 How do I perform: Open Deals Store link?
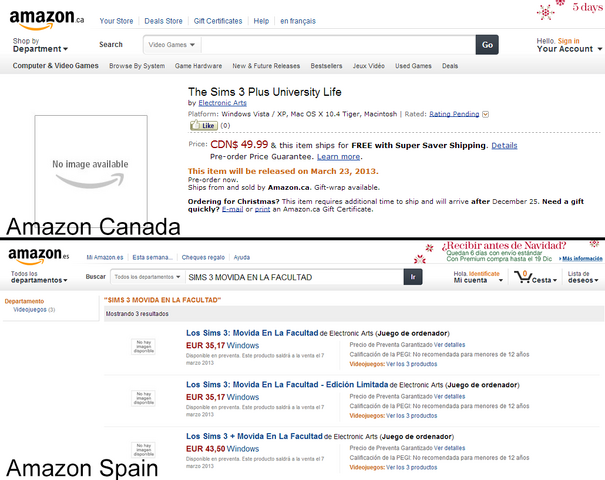coord(163,21)
